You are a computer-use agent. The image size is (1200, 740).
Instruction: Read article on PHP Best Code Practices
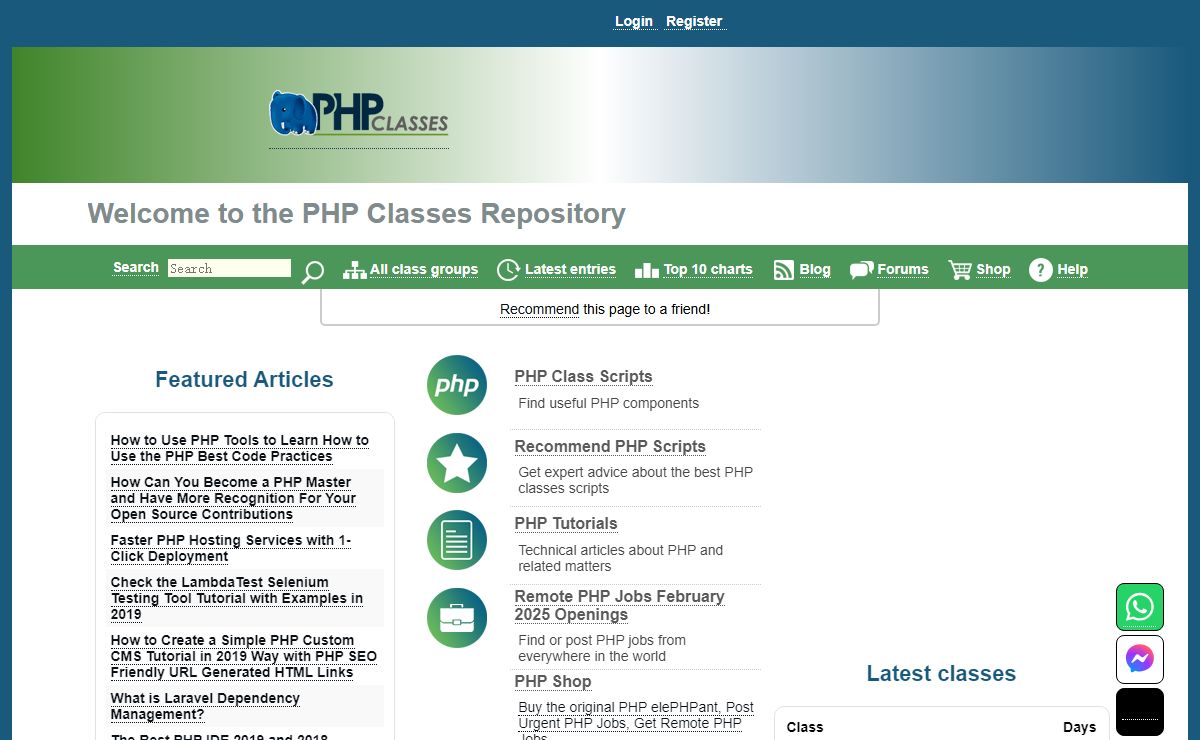click(x=240, y=448)
